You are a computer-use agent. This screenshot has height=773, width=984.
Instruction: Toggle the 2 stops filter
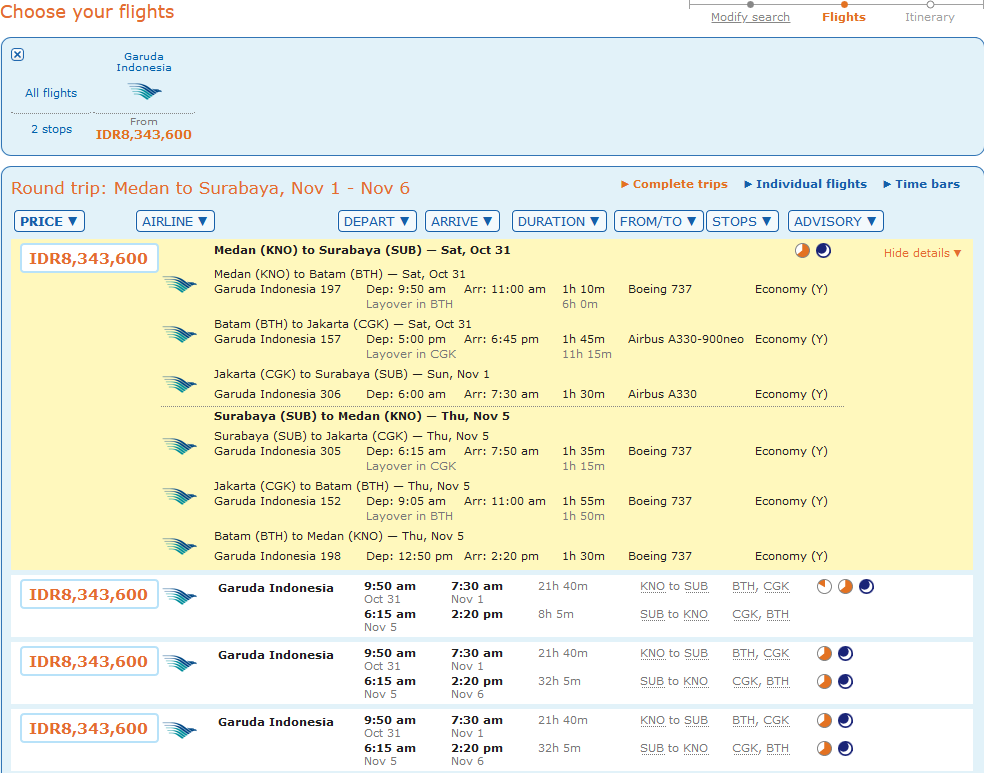coord(51,128)
